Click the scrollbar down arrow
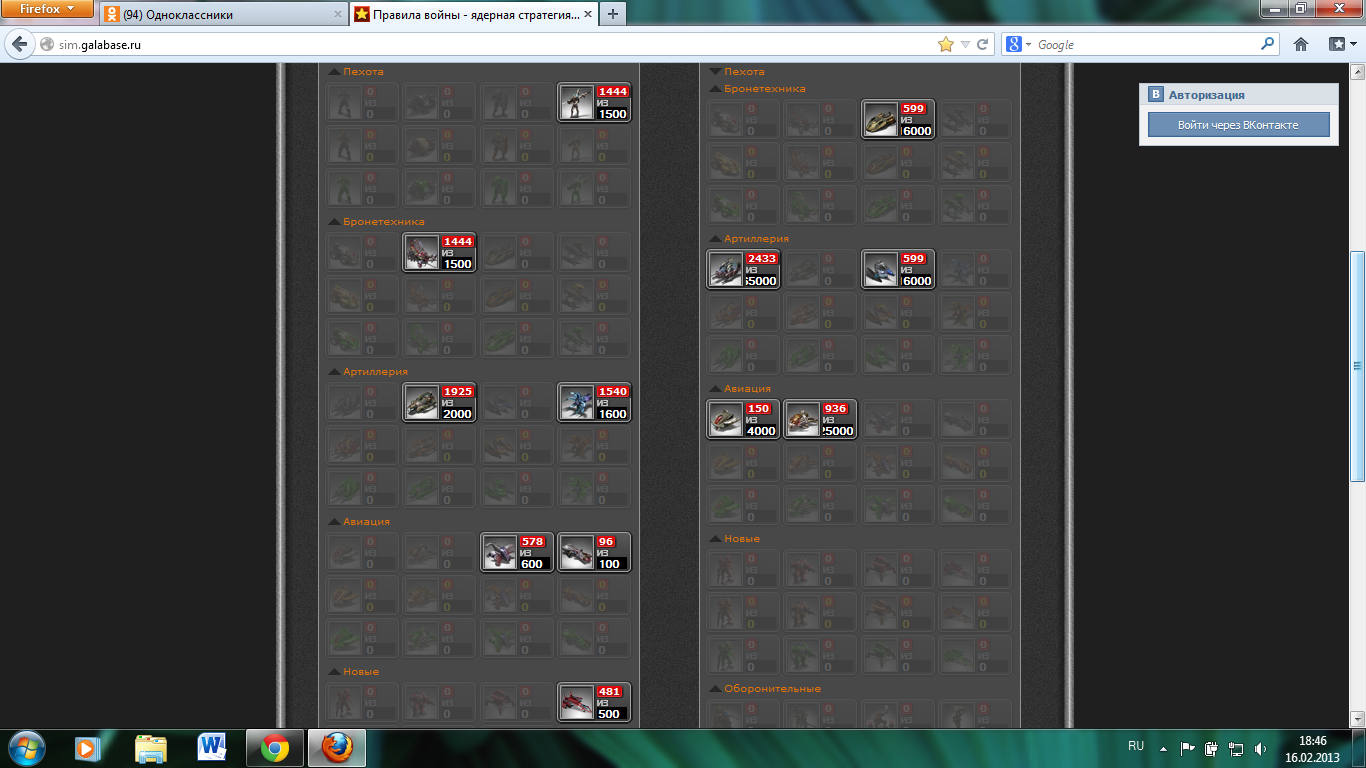 pyautogui.click(x=1357, y=718)
